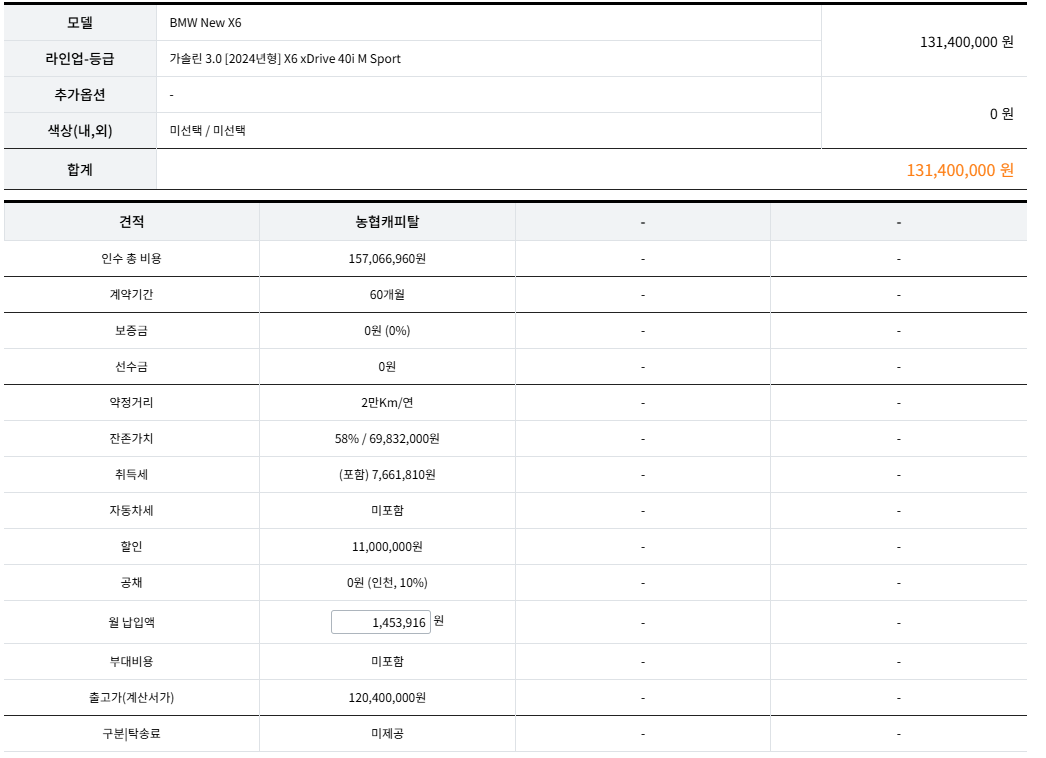Click the discount value 11,000,000원

coord(387,547)
